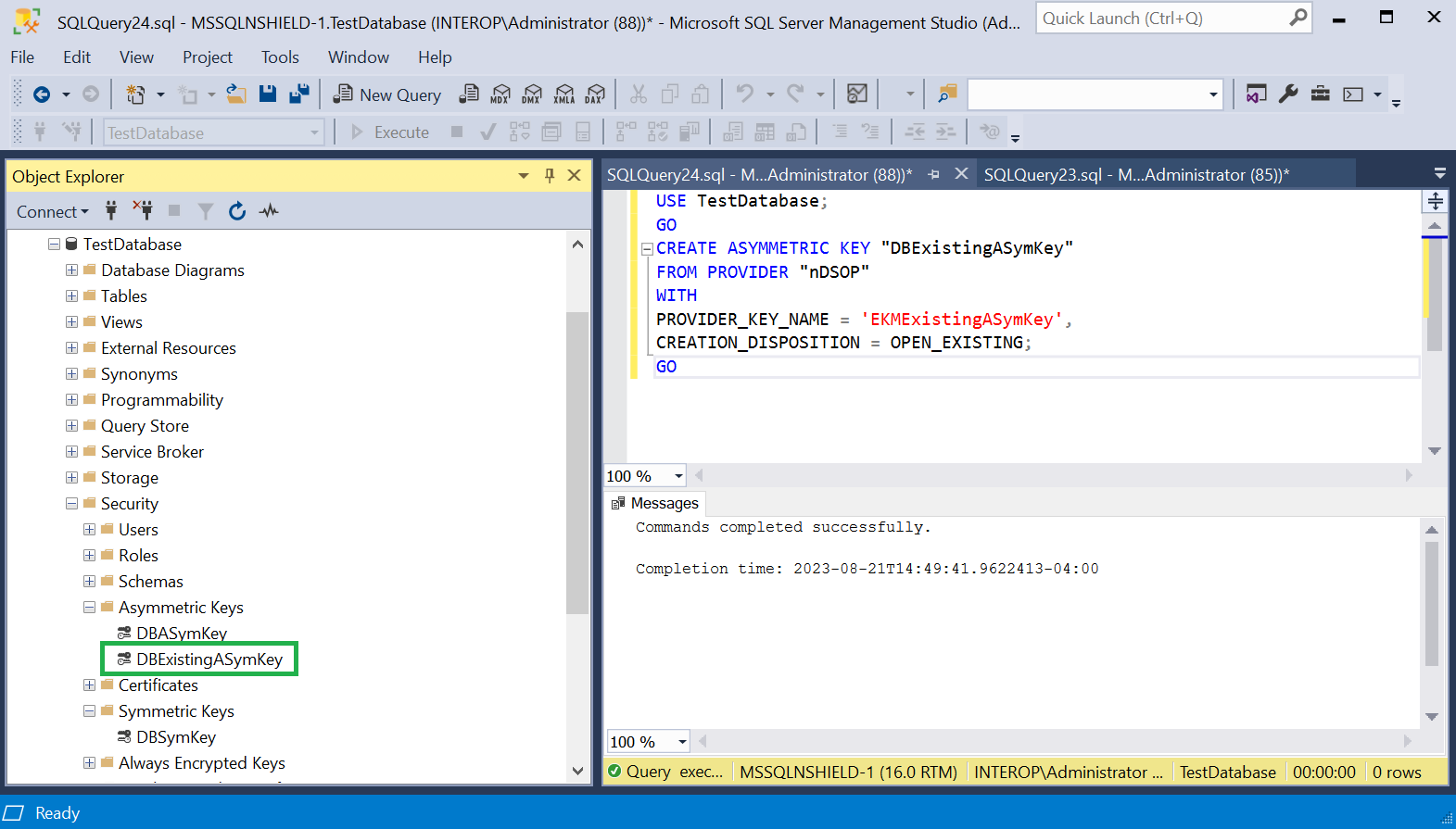Click the Save All icon
1456x829 pixels.
coord(299,94)
